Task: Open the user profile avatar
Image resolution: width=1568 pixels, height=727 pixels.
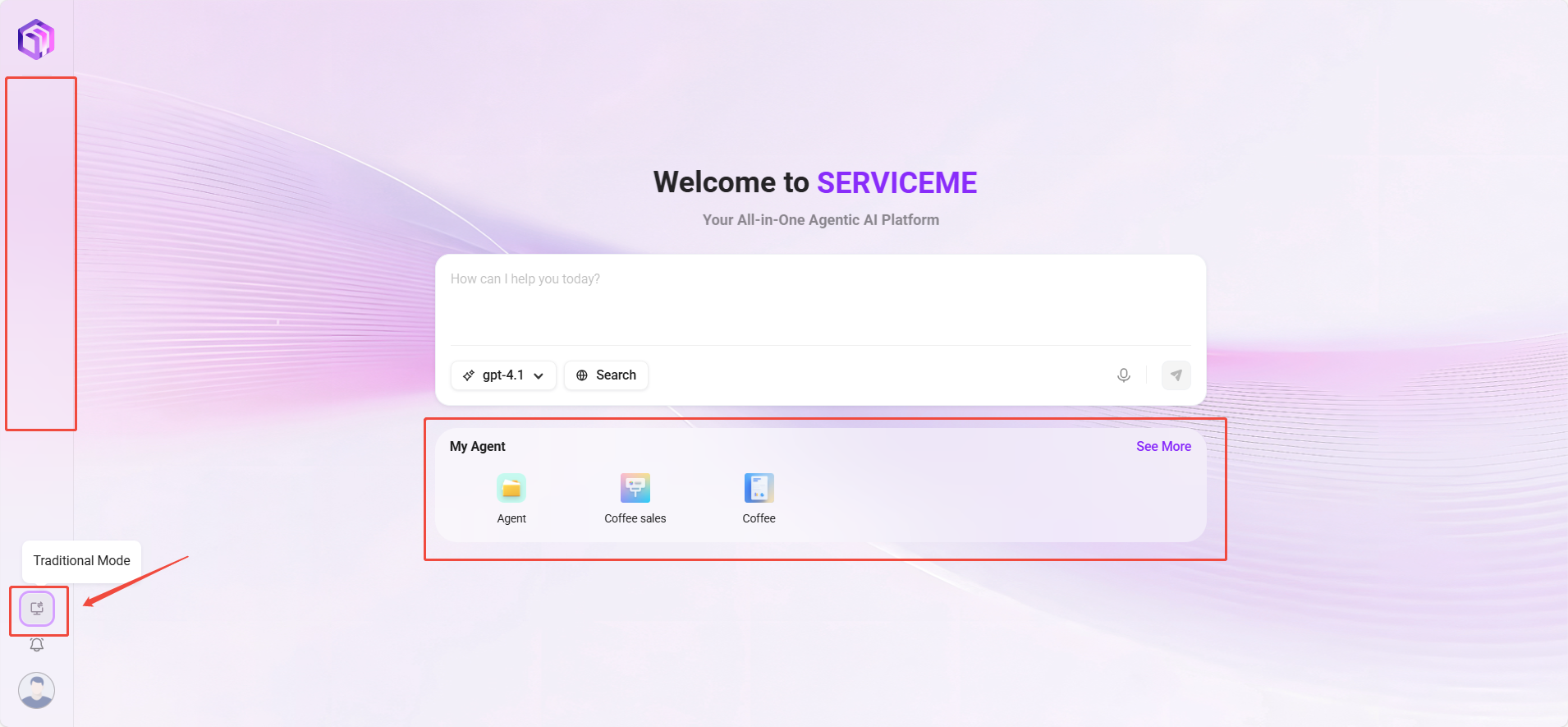Action: point(37,690)
